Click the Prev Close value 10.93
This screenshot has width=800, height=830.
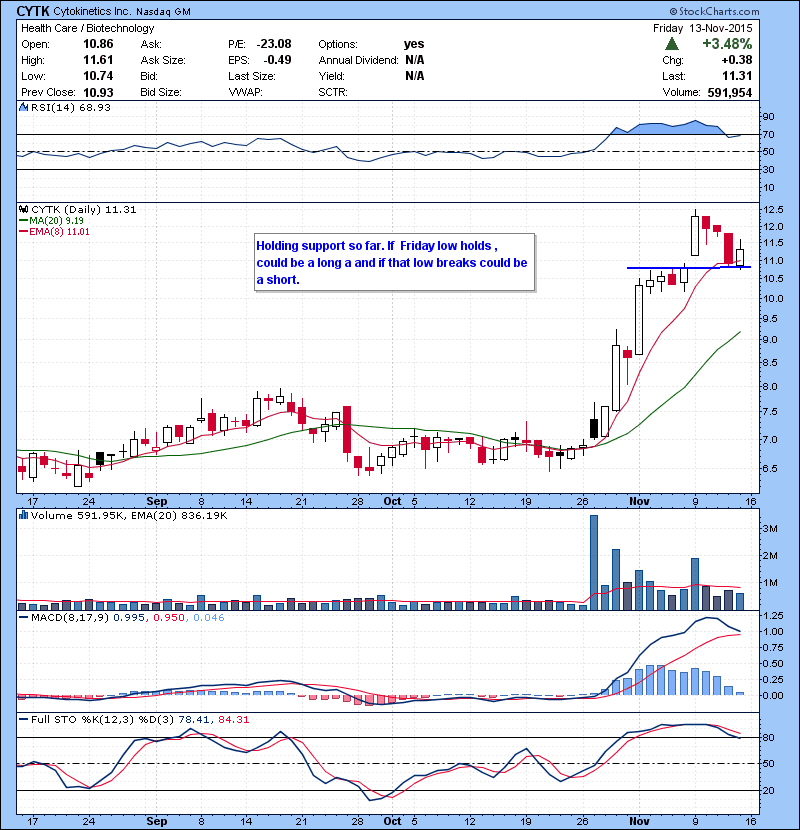pyautogui.click(x=98, y=92)
